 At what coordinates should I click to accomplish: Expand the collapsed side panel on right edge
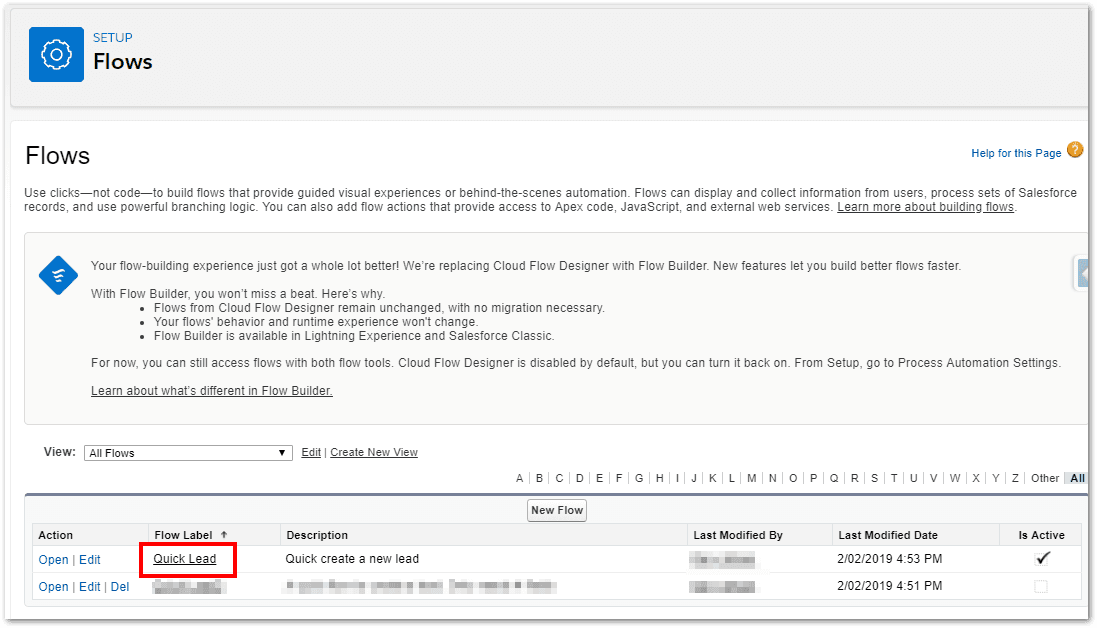click(1081, 272)
